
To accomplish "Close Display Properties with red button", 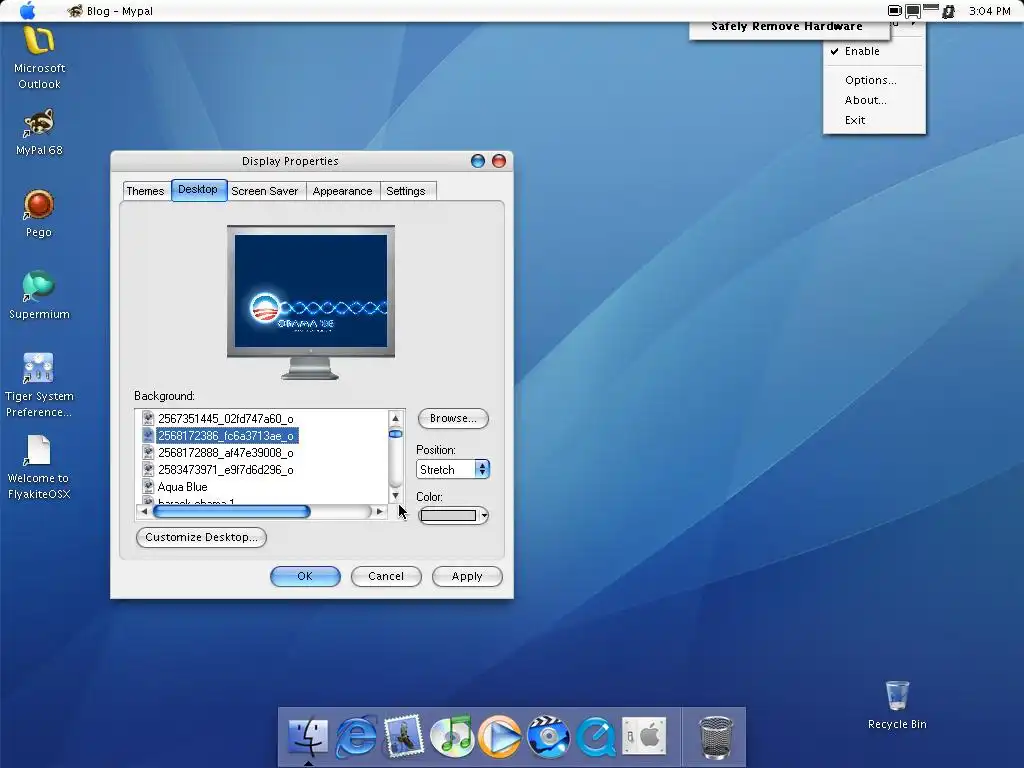I will [x=499, y=161].
